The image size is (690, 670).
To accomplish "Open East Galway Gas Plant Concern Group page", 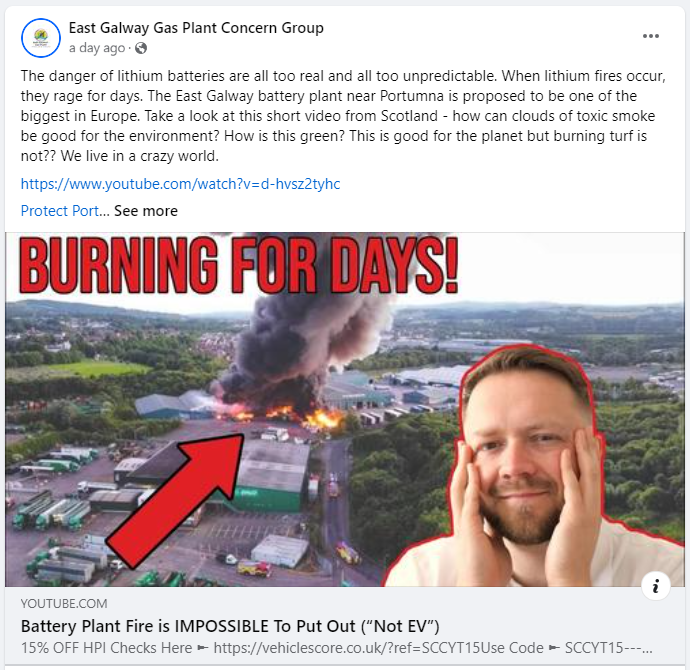I will click(x=196, y=28).
